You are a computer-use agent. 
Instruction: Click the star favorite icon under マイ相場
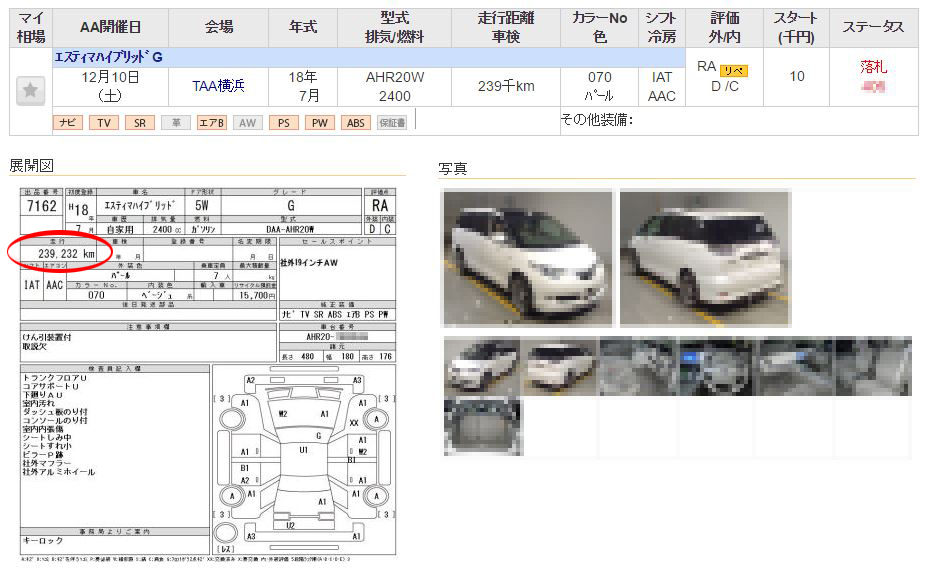(30, 91)
